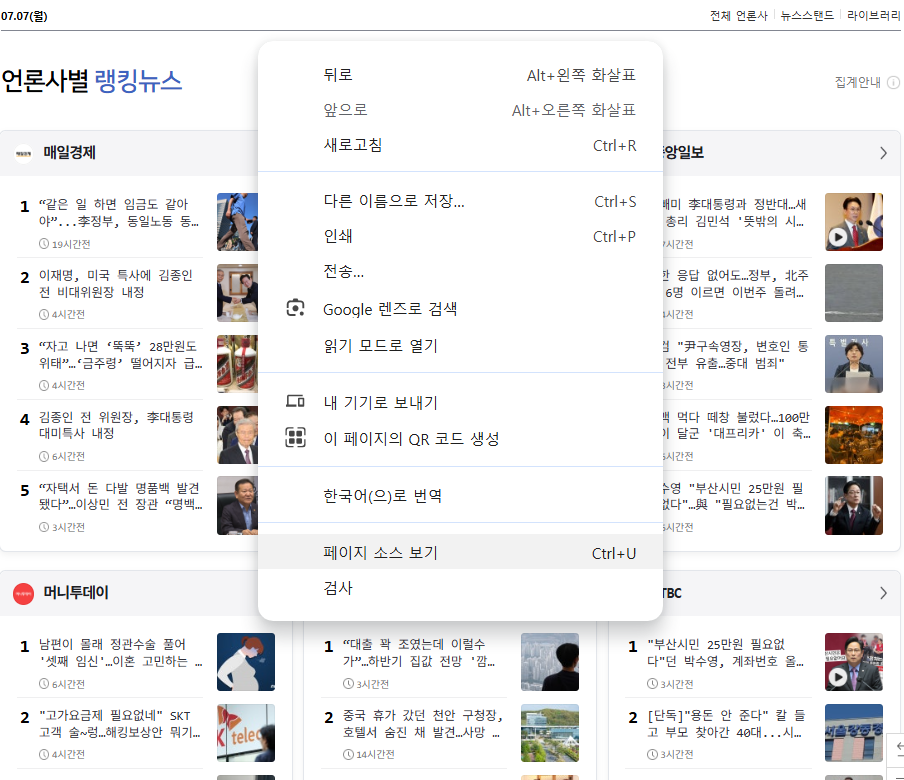Play the 박수영 video thumbnail under JTBC

(854, 662)
